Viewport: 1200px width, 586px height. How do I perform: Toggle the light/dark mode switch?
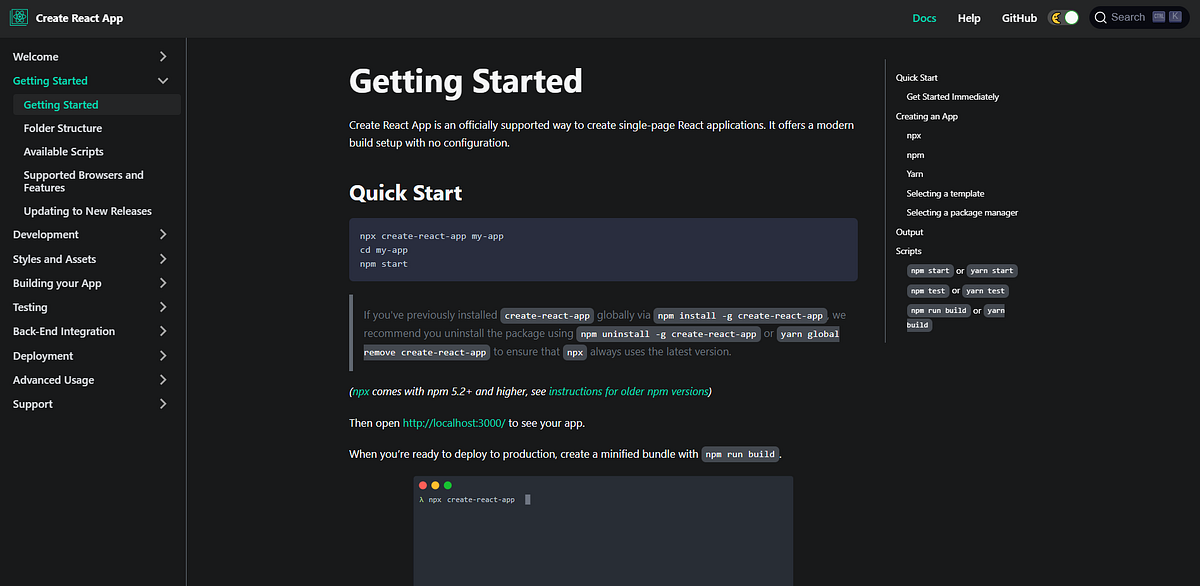tap(1063, 17)
